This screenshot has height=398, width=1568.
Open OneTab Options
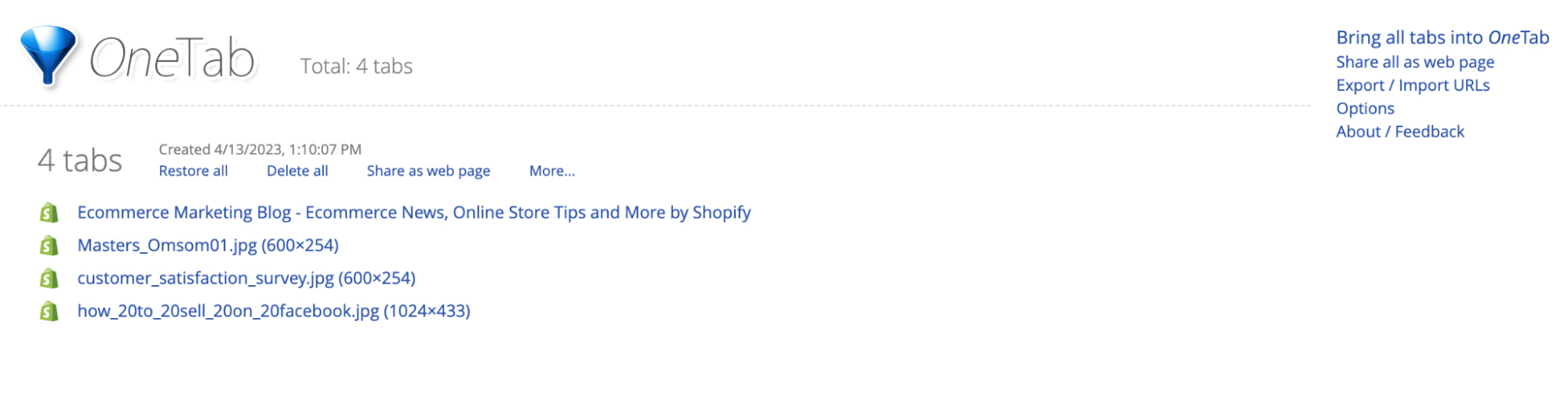click(x=1365, y=108)
